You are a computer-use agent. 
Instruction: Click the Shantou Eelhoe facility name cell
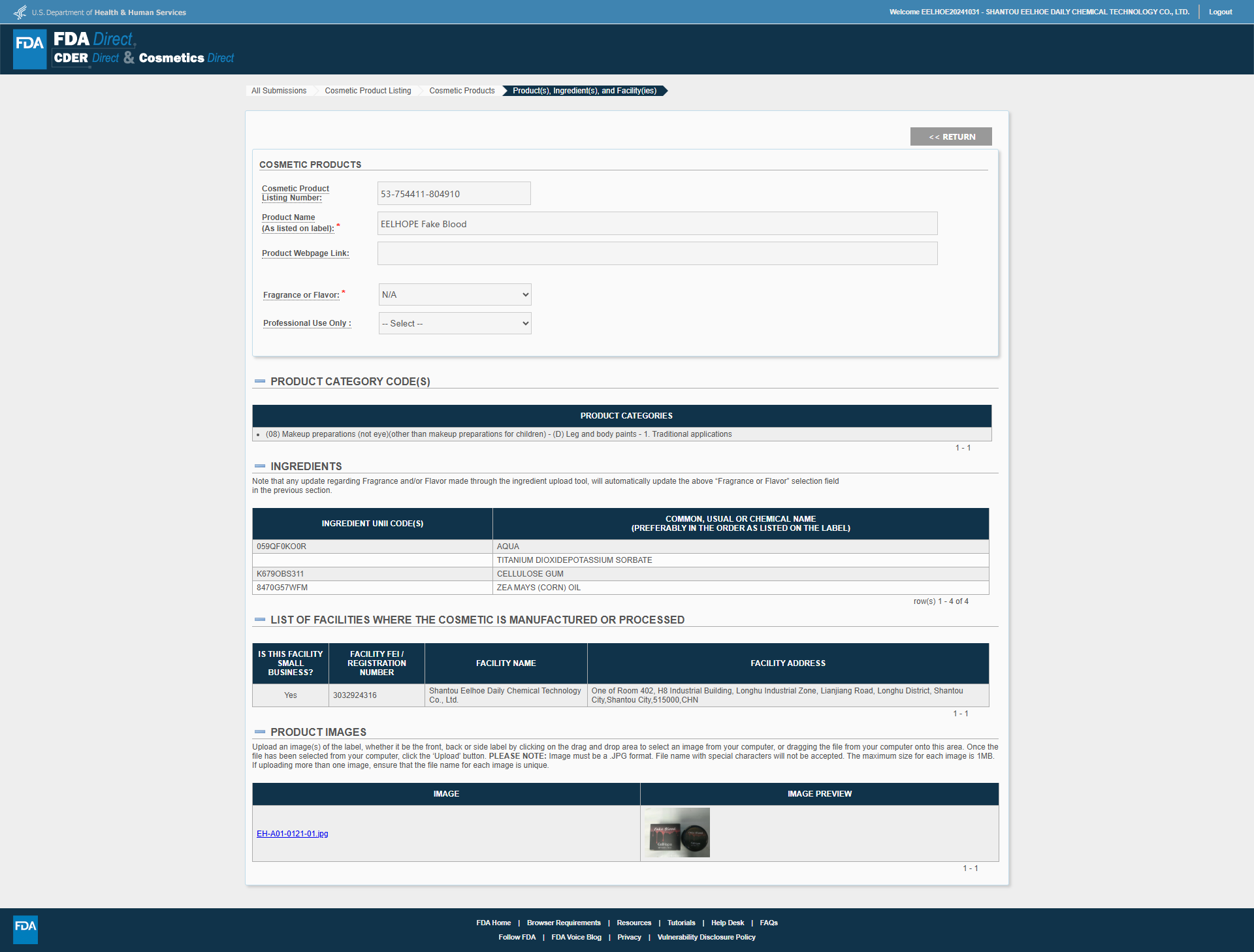click(x=506, y=695)
